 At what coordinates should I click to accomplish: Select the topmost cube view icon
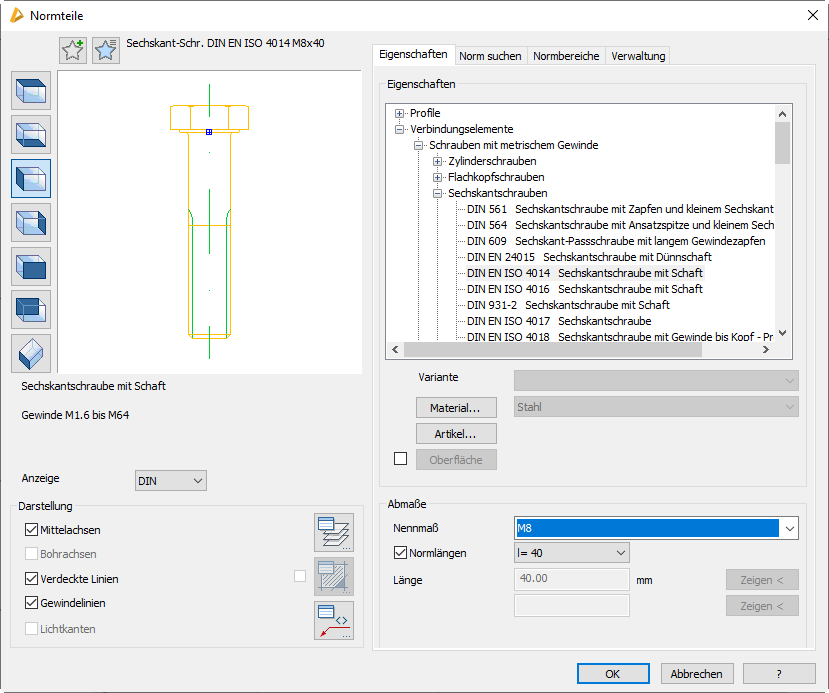tap(31, 91)
